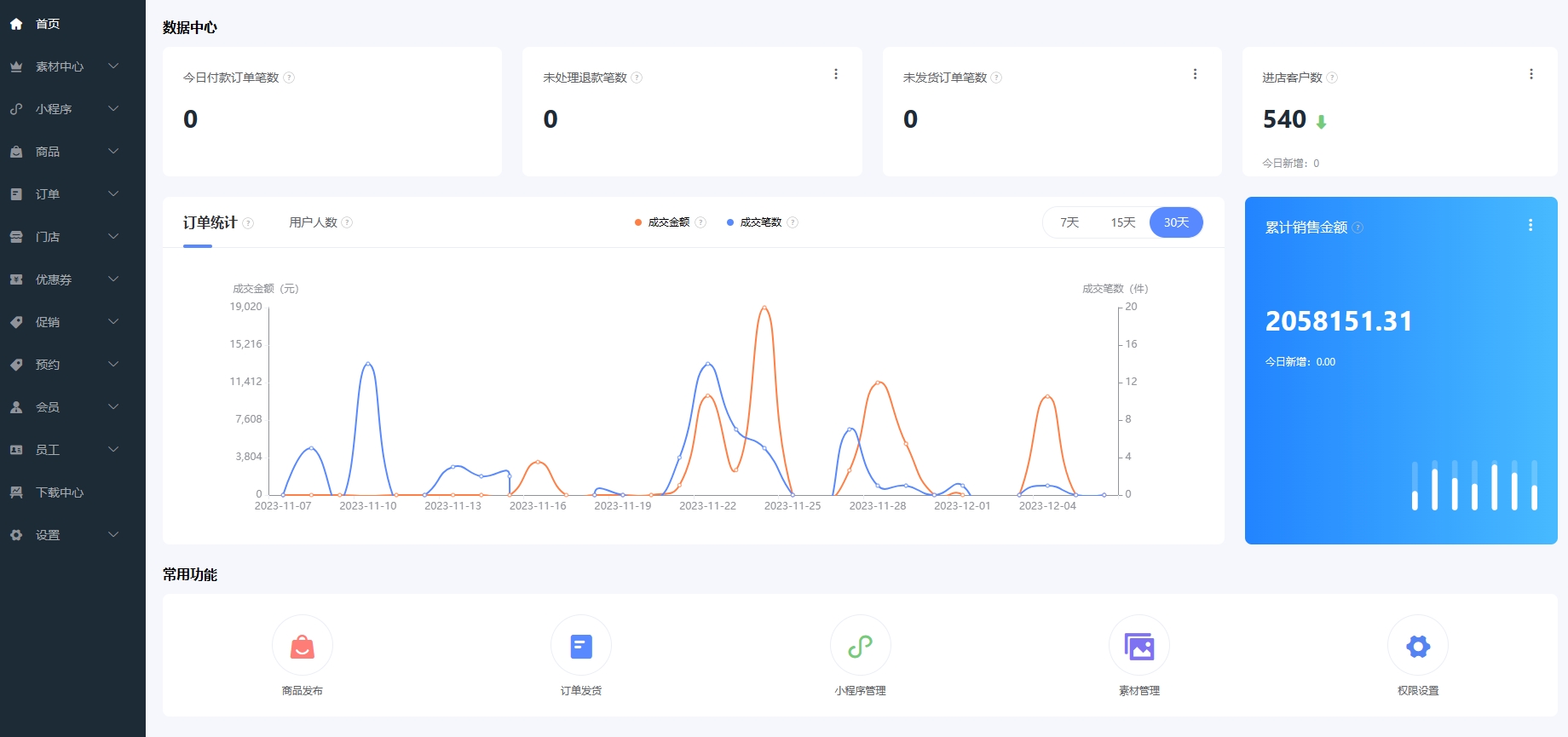Click three-dot menu on 进店客户数 card

tap(1531, 74)
